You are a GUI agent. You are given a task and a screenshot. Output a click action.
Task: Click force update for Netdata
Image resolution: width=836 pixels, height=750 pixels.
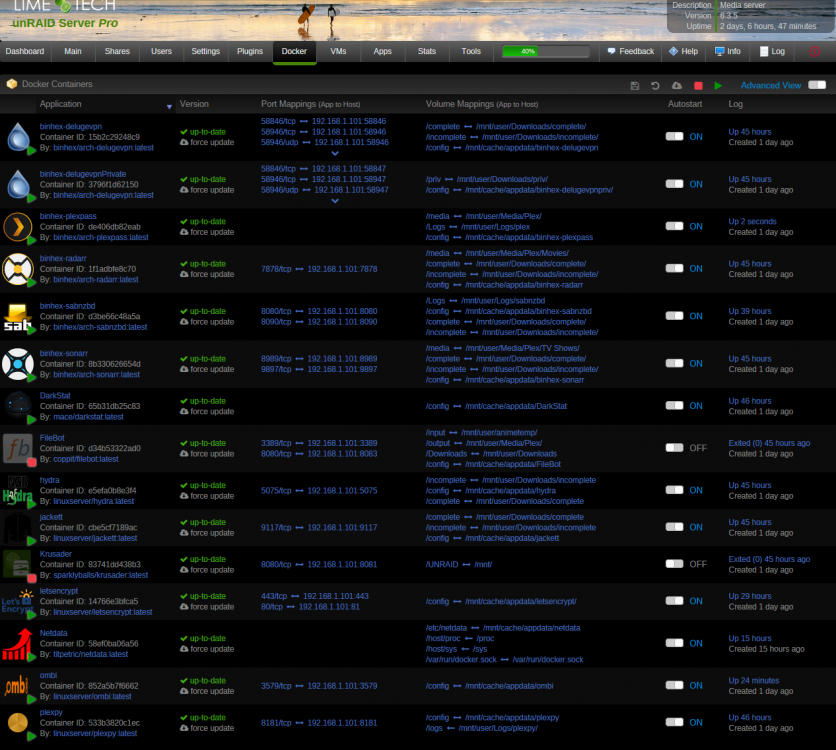coord(207,649)
